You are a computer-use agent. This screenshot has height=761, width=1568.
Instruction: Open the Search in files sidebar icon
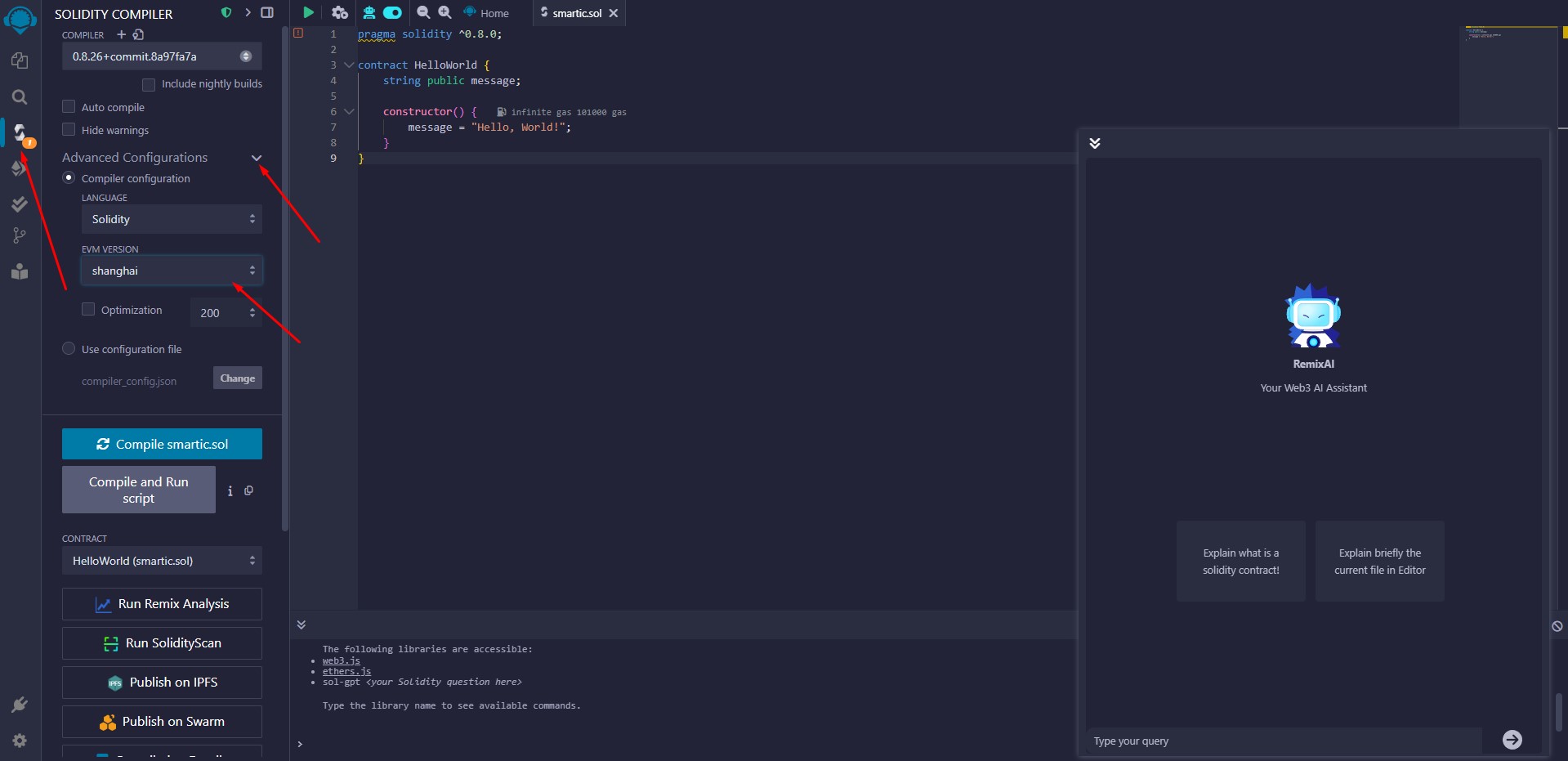[x=20, y=97]
